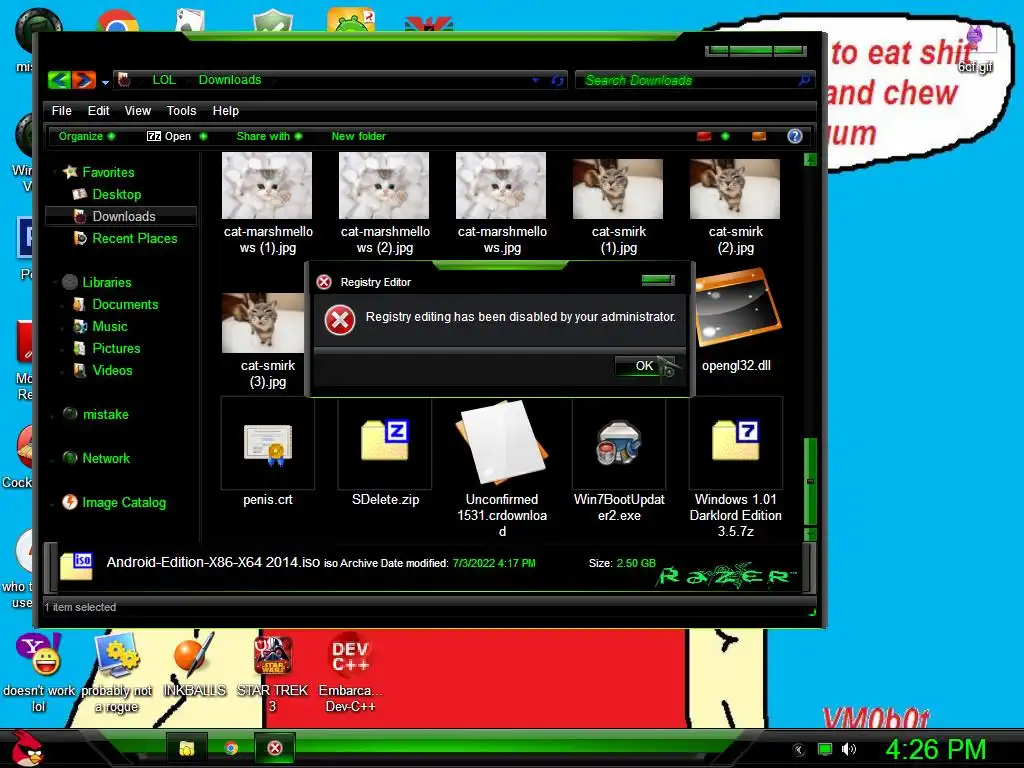1024x768 pixels.
Task: Open the view options dropdown dot
Action: (x=725, y=136)
